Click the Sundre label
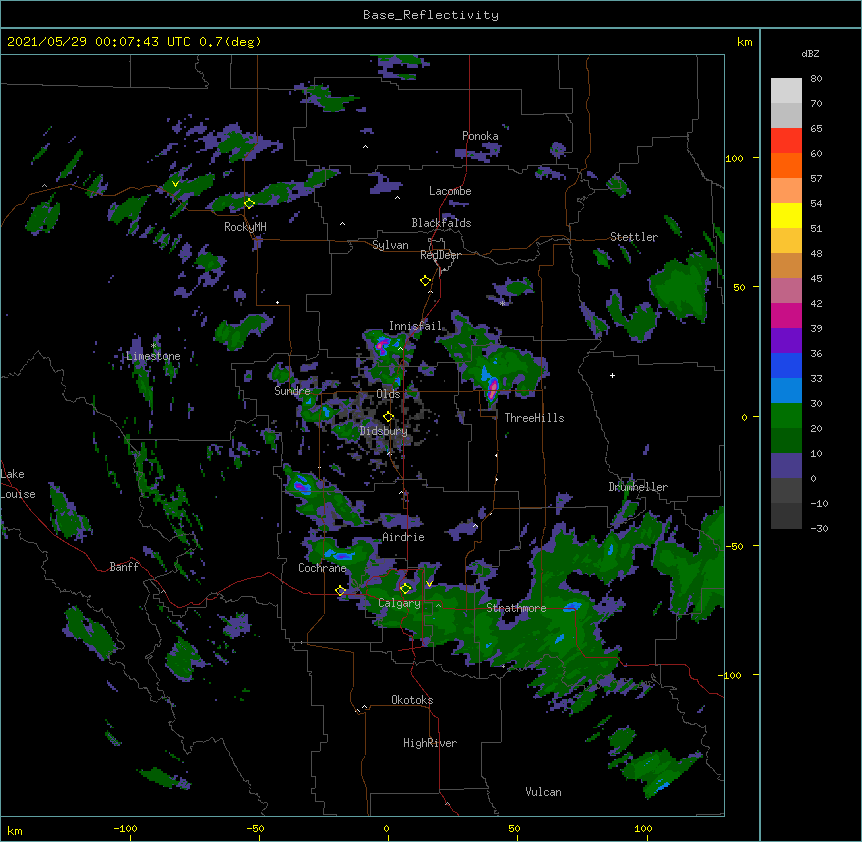This screenshot has height=842, width=862. 292,391
